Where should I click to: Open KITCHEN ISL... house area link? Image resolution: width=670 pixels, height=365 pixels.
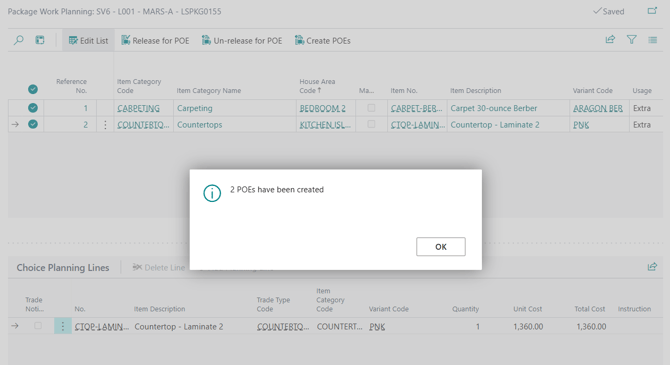tap(325, 125)
